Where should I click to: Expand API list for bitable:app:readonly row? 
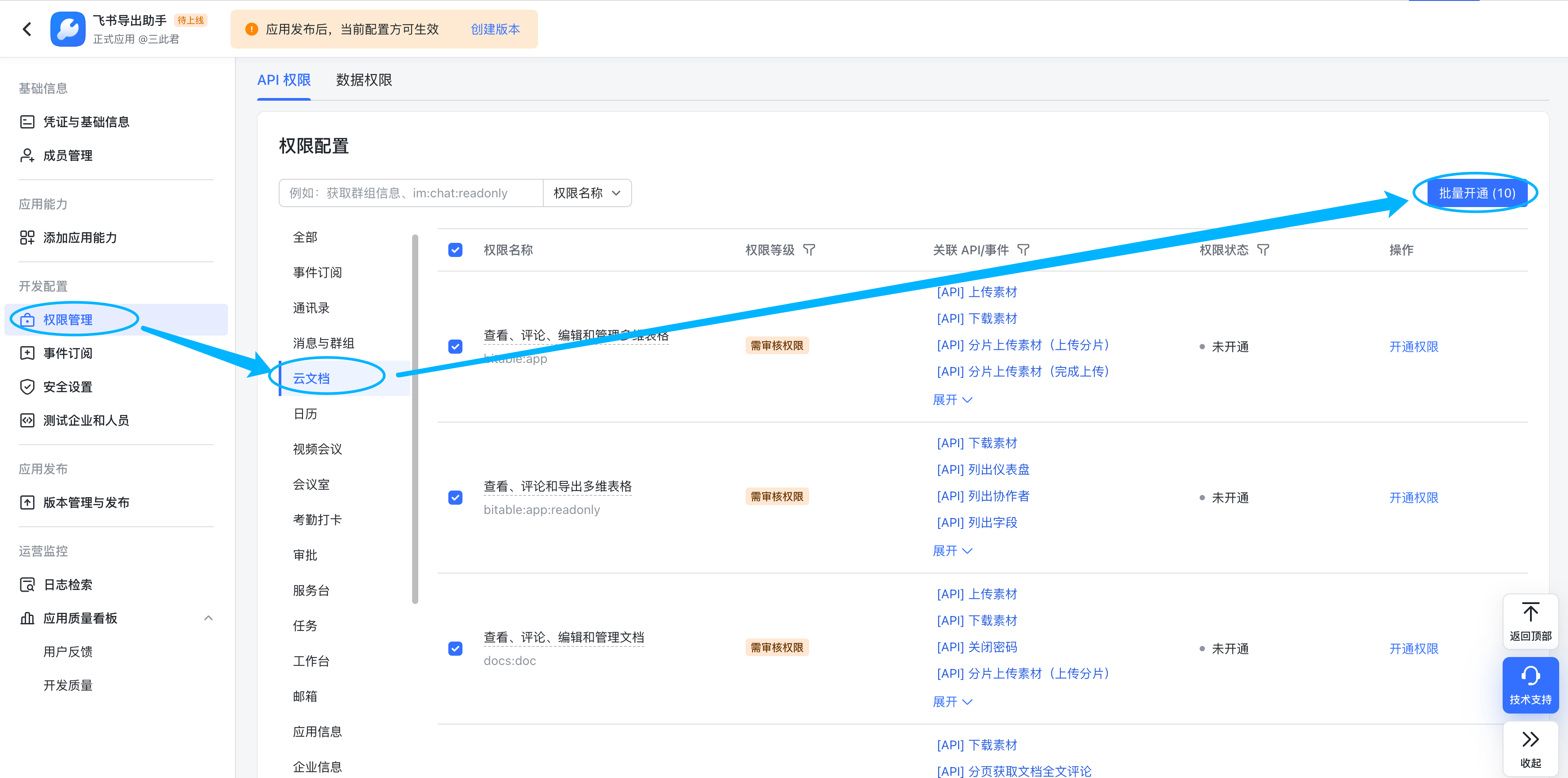coord(952,551)
